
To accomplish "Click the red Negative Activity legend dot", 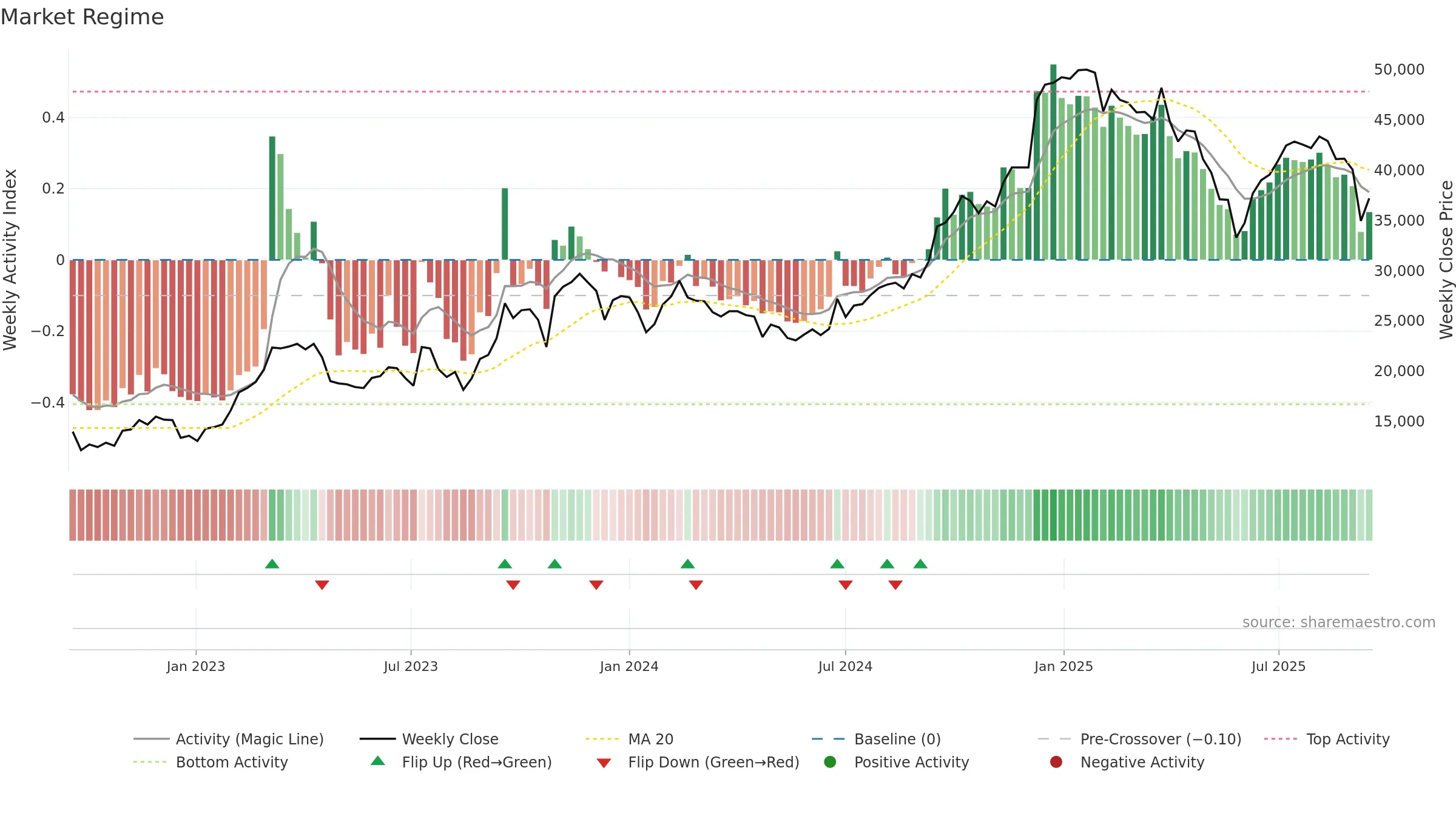I will coord(1056,762).
